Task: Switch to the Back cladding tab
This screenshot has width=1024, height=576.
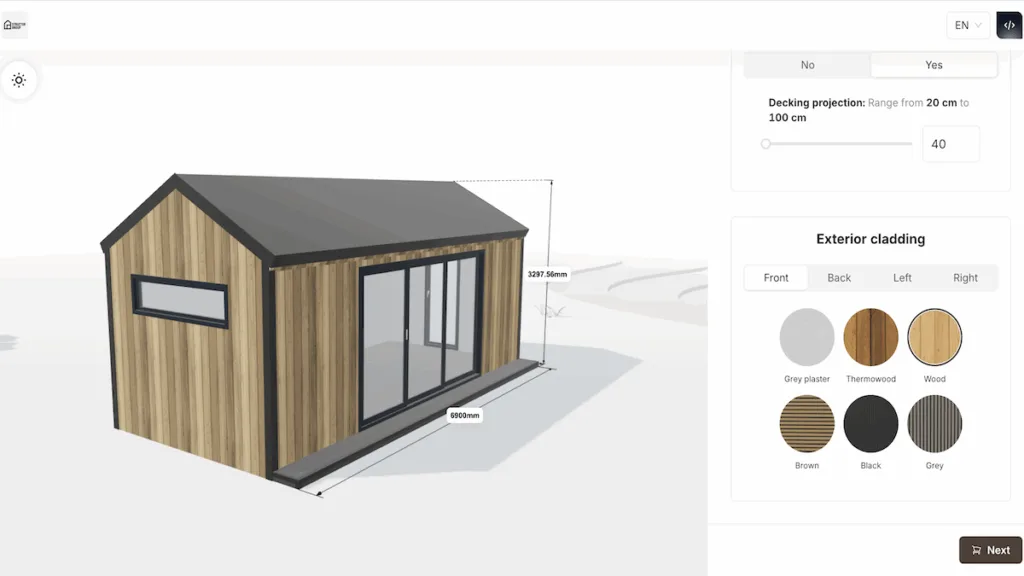Action: click(x=839, y=278)
